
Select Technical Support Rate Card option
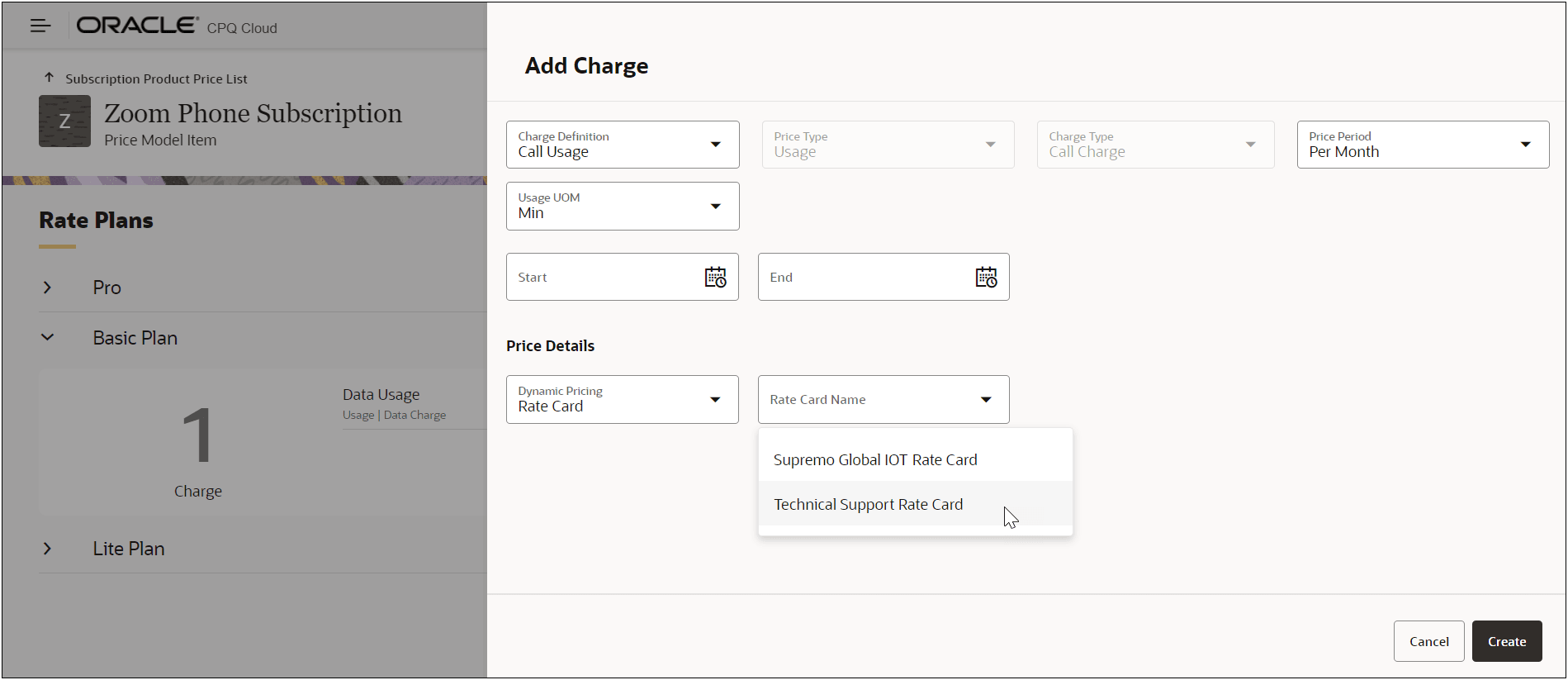pyautogui.click(x=915, y=504)
